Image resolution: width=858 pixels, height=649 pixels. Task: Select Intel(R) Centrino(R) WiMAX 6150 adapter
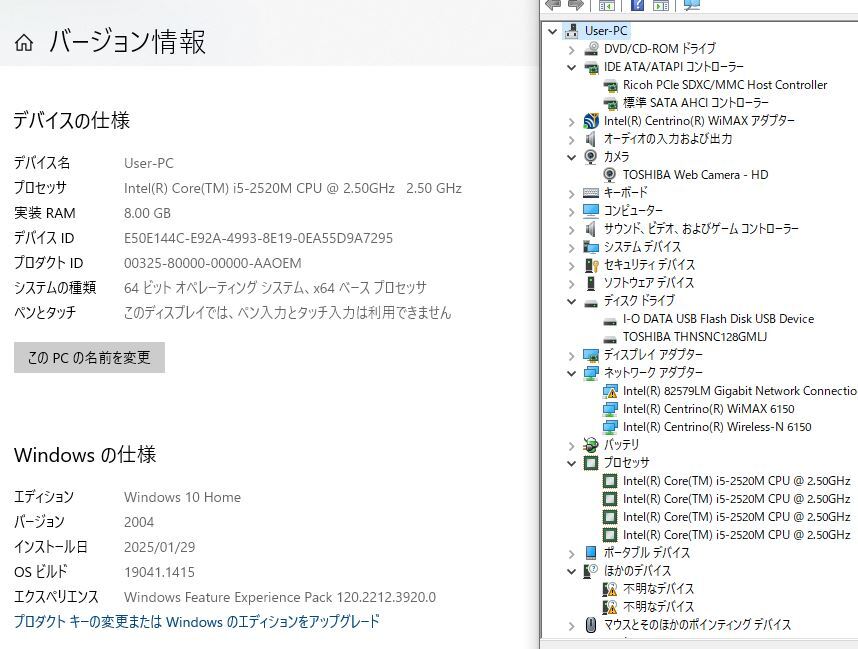click(x=709, y=409)
